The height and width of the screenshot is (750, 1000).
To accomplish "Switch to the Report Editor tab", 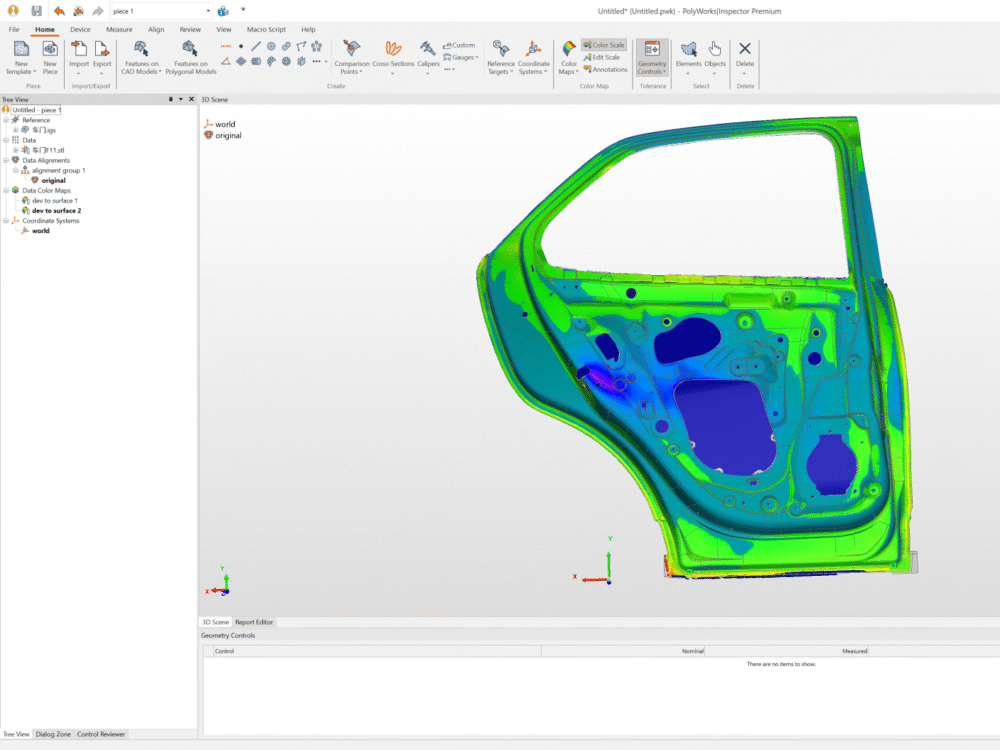I will (254, 622).
